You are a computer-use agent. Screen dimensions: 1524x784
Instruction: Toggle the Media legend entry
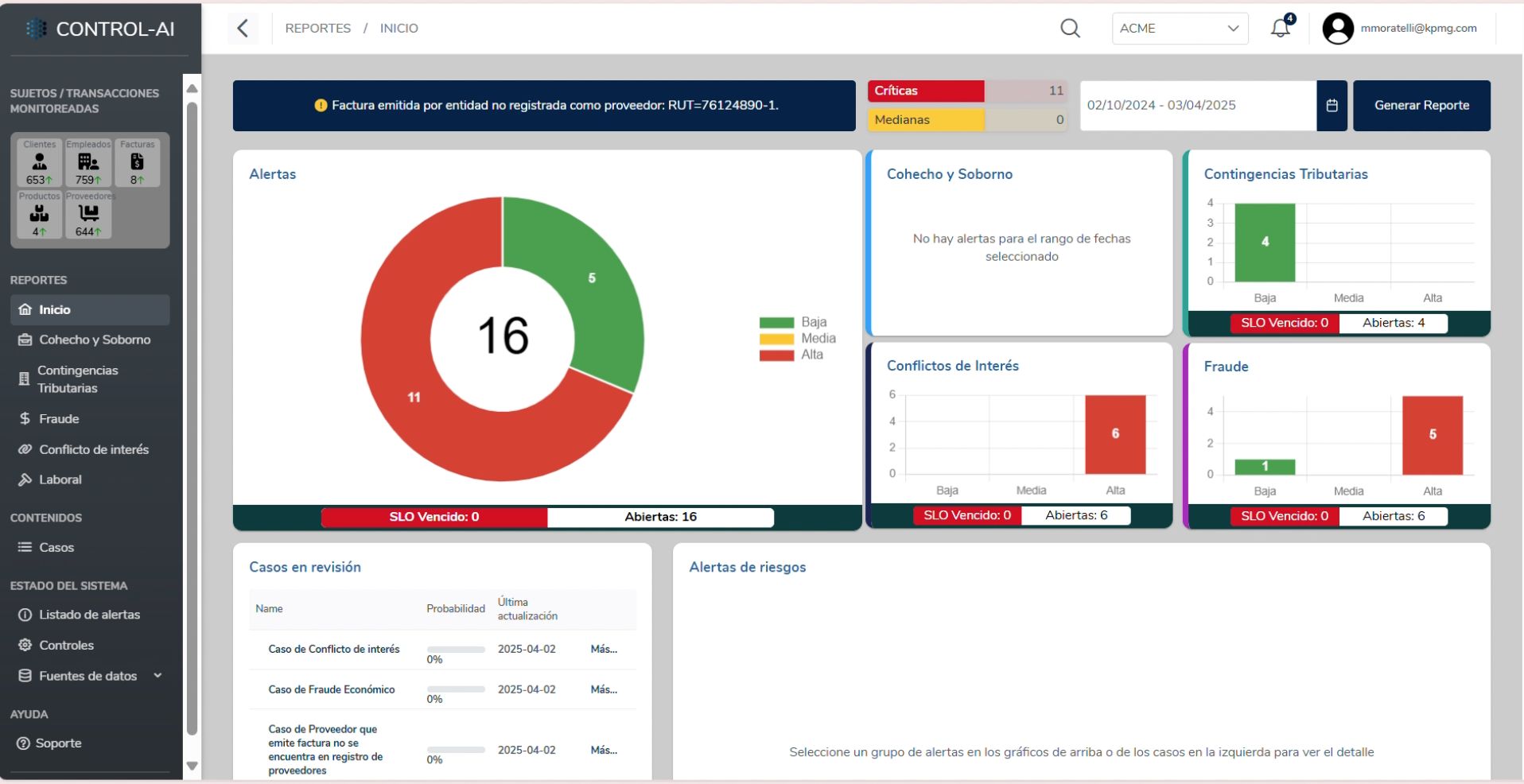797,339
